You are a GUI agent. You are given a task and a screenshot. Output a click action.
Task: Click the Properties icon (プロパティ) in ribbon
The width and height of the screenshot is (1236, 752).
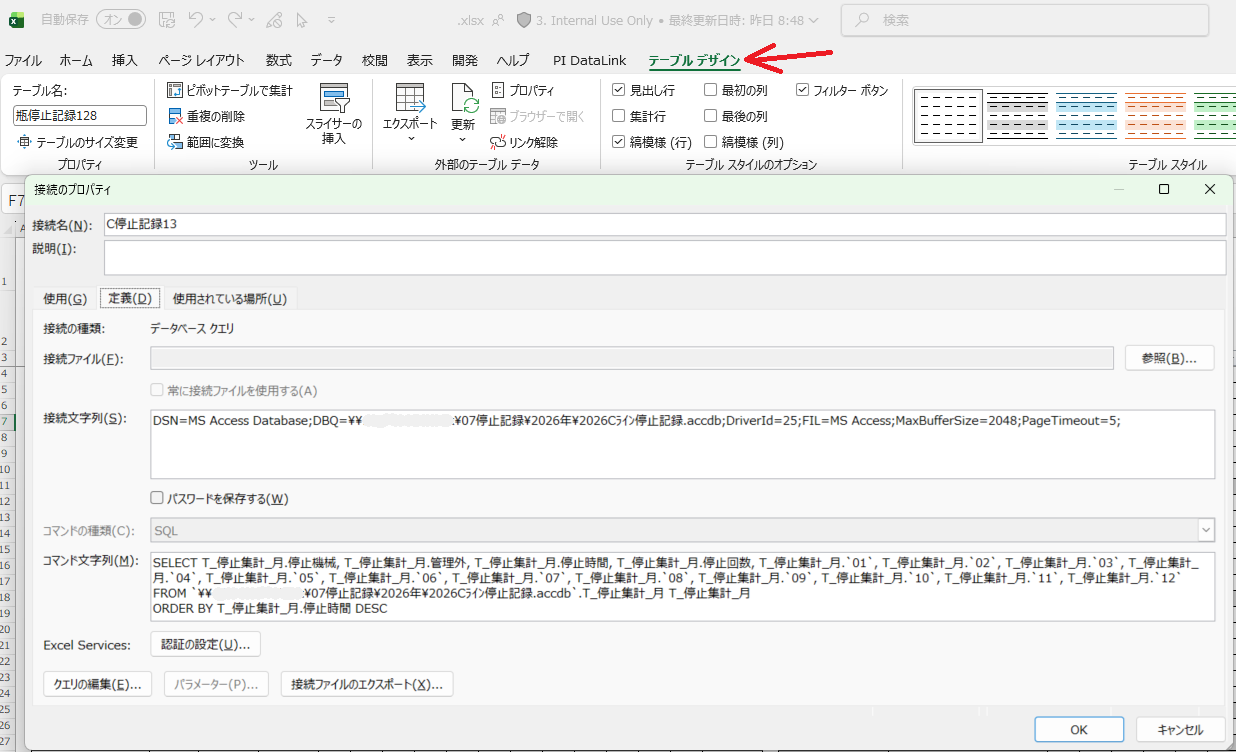(x=498, y=90)
